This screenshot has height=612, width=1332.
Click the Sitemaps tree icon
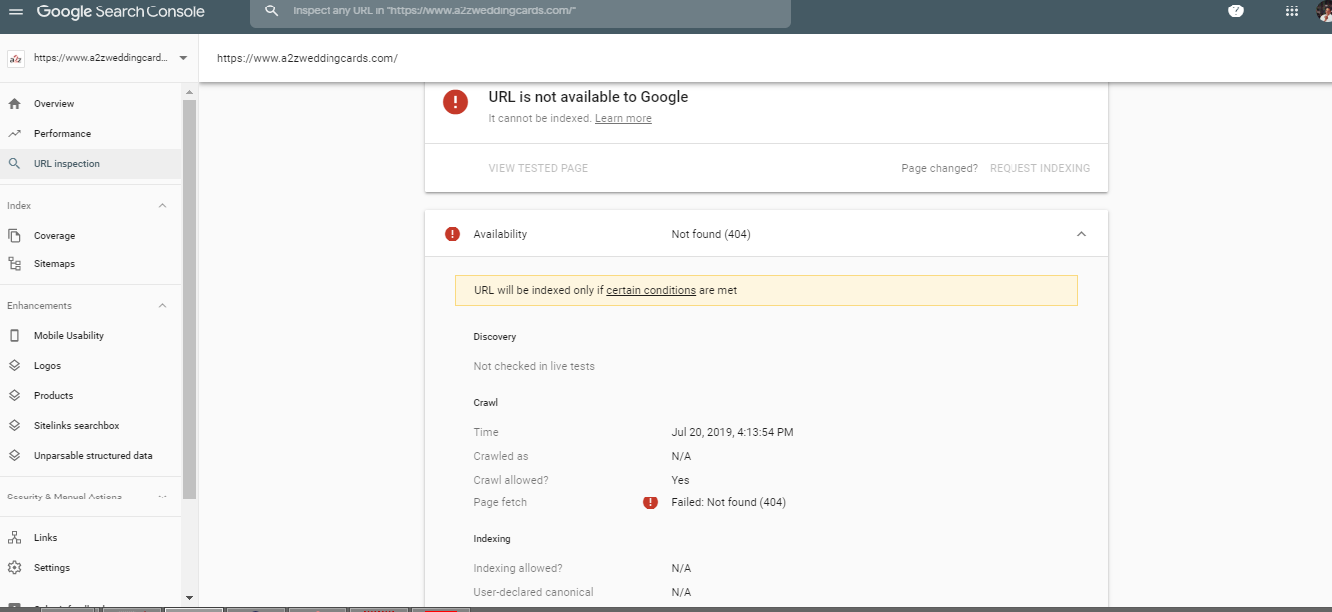pos(14,264)
